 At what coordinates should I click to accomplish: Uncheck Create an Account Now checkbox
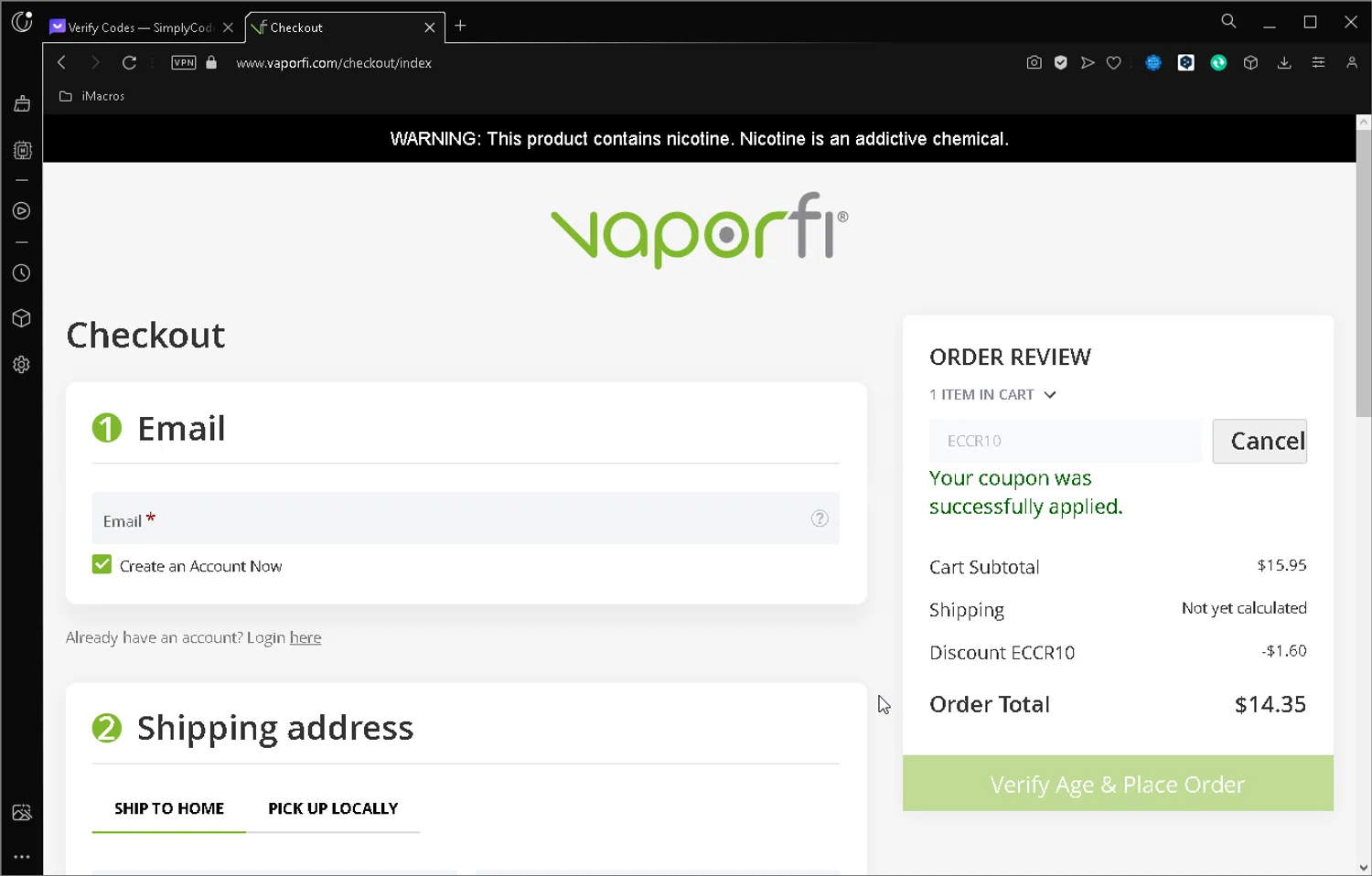tap(102, 564)
